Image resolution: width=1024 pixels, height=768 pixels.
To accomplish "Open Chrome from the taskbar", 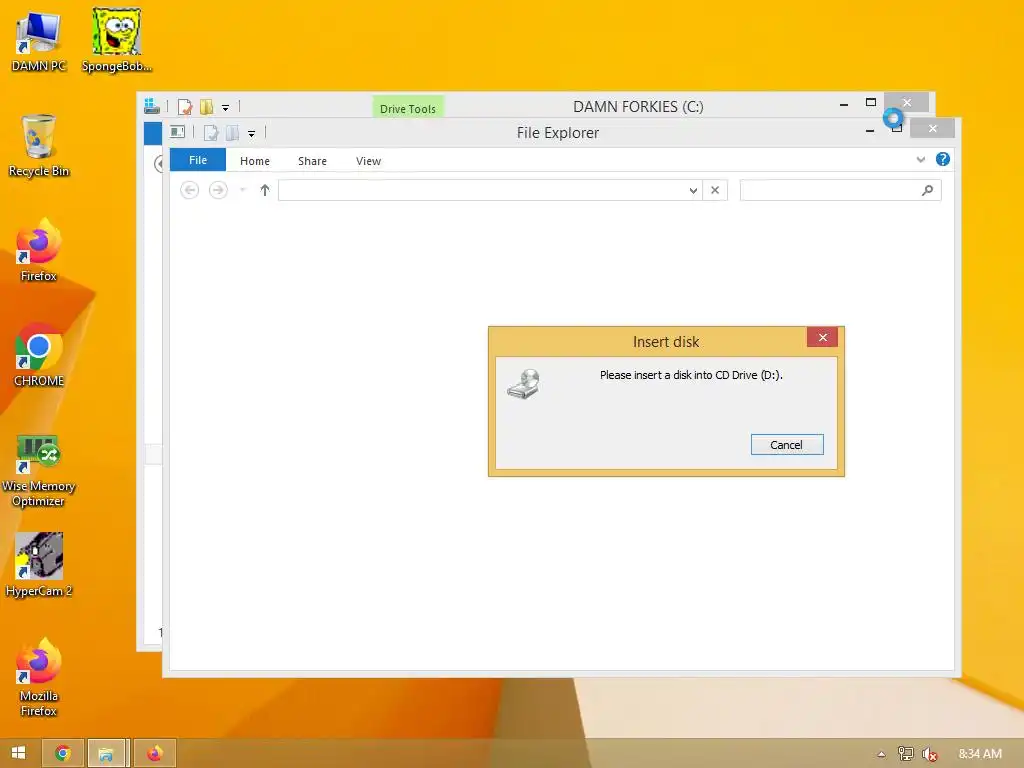I will click(x=63, y=754).
